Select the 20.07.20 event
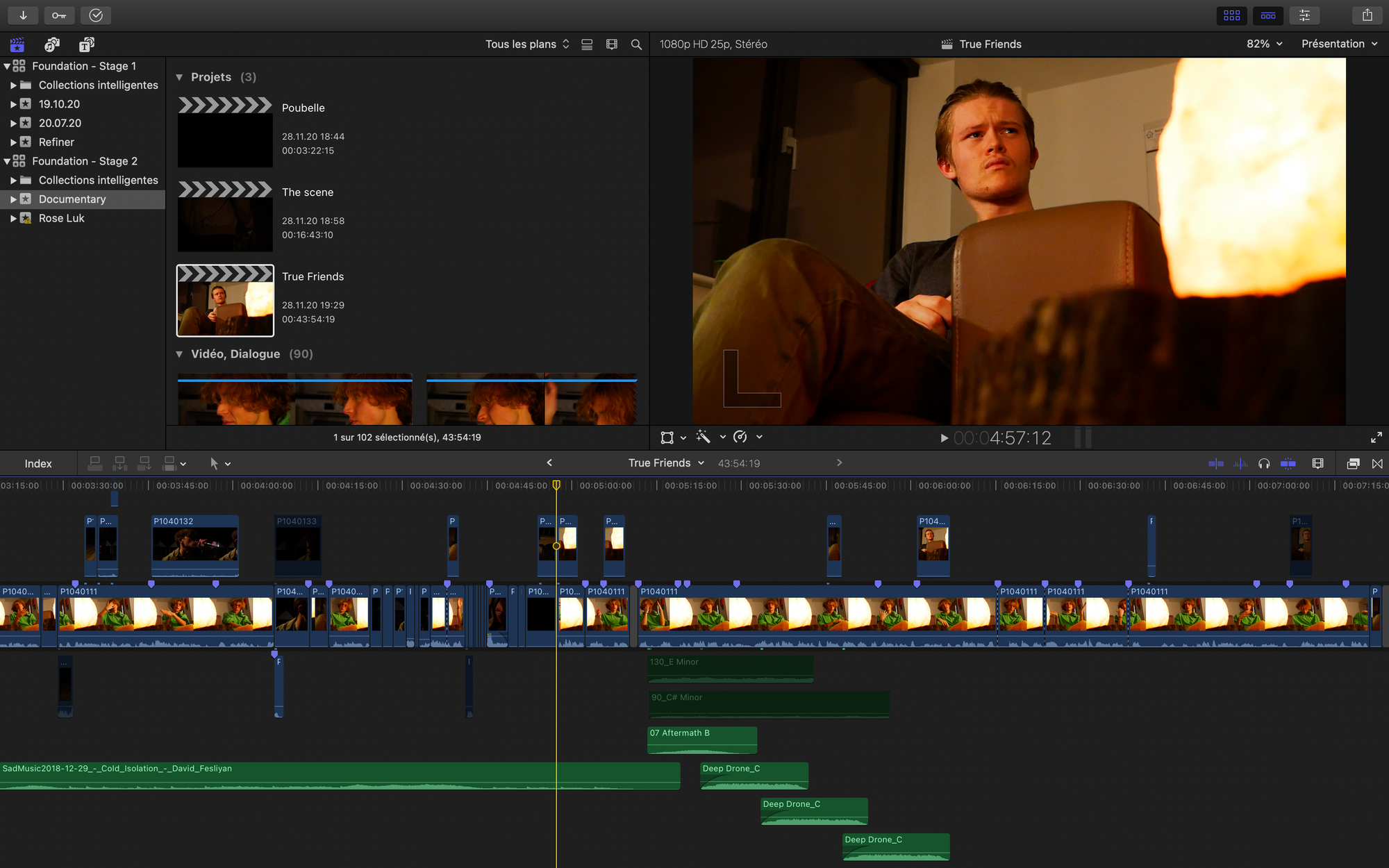Viewport: 1389px width, 868px height. (x=83, y=123)
